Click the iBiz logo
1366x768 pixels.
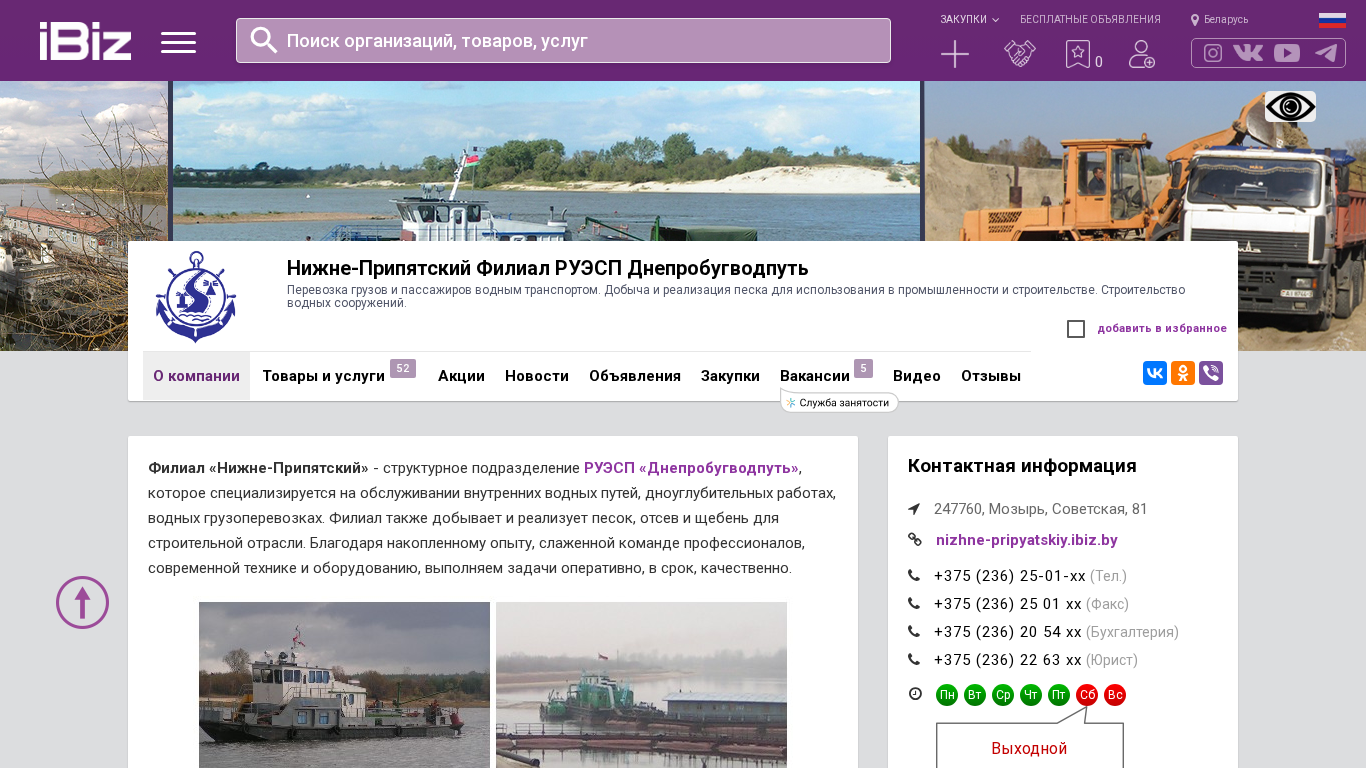click(x=85, y=41)
